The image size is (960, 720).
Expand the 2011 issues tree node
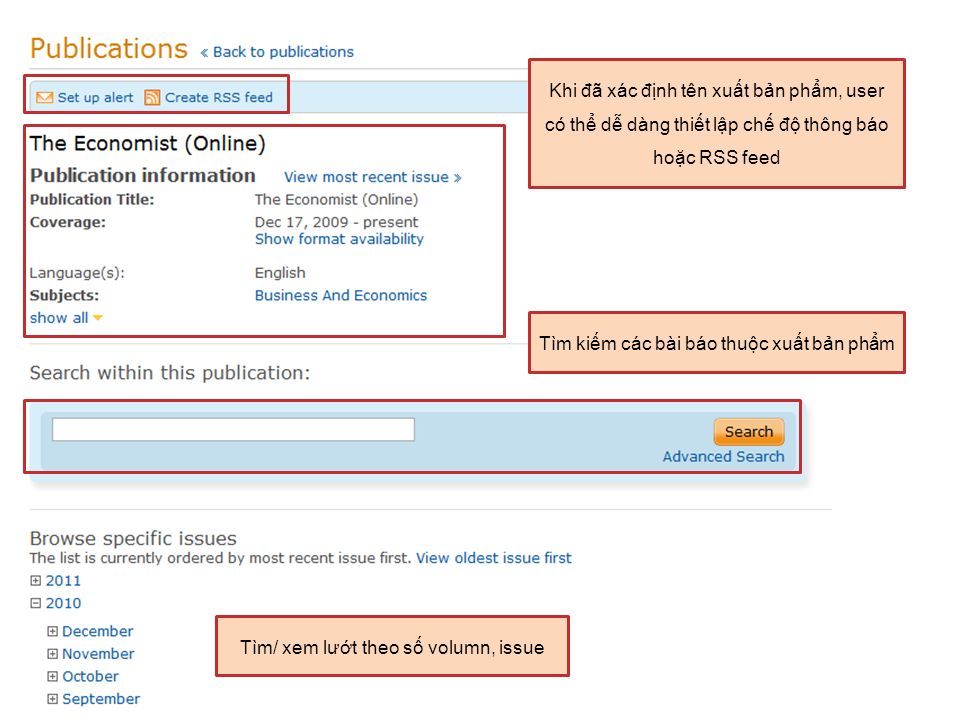[36, 580]
